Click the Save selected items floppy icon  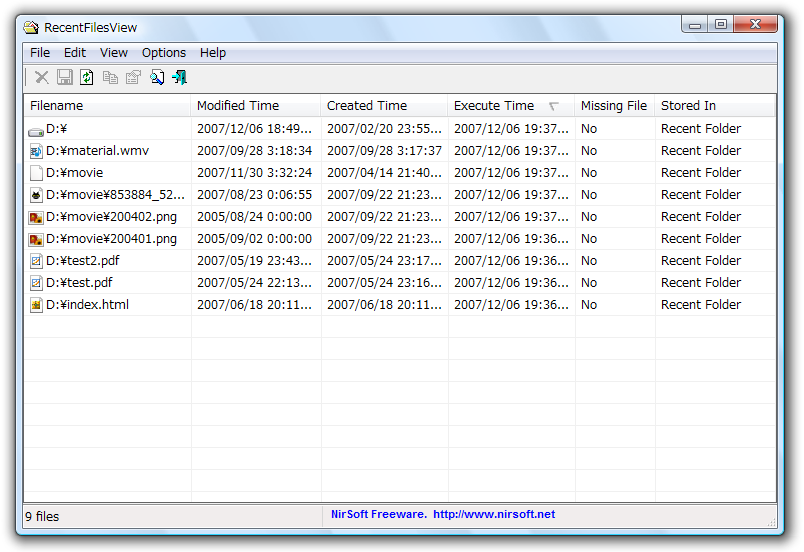tap(65, 77)
